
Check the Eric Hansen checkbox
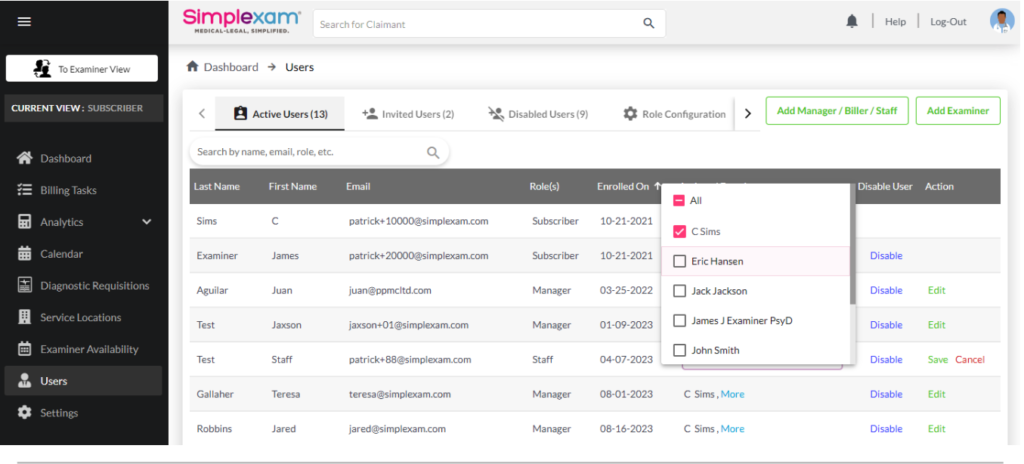pyautogui.click(x=680, y=262)
